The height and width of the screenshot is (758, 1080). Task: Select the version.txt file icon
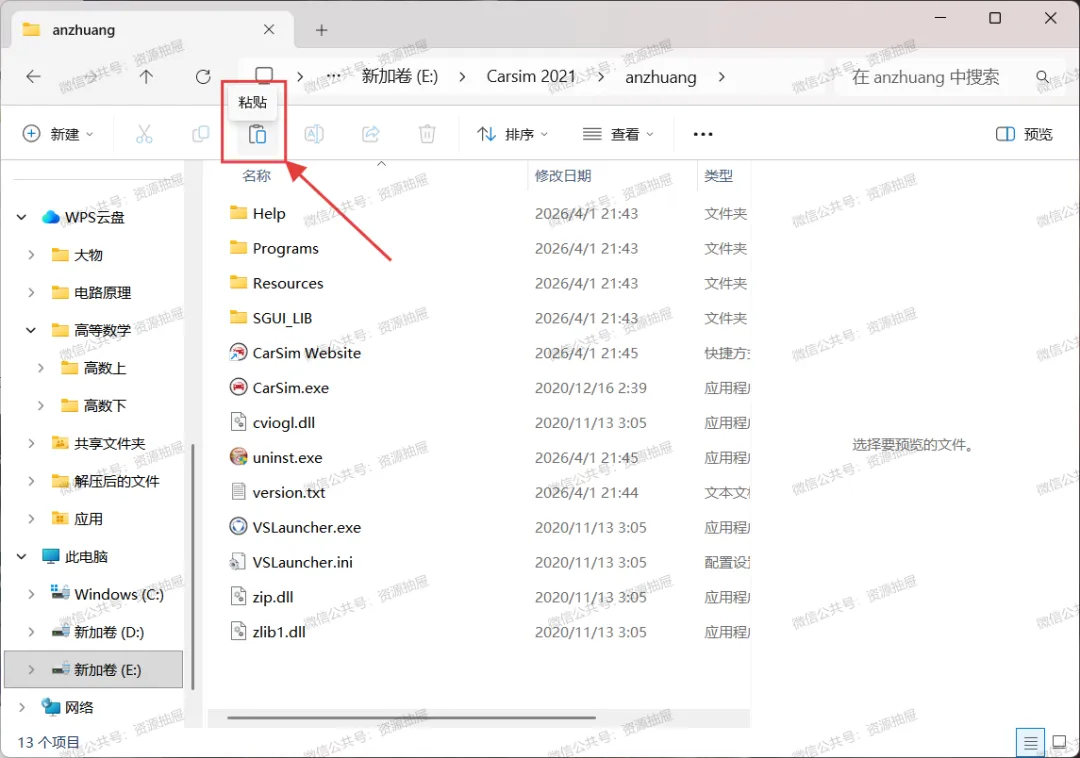click(x=238, y=492)
